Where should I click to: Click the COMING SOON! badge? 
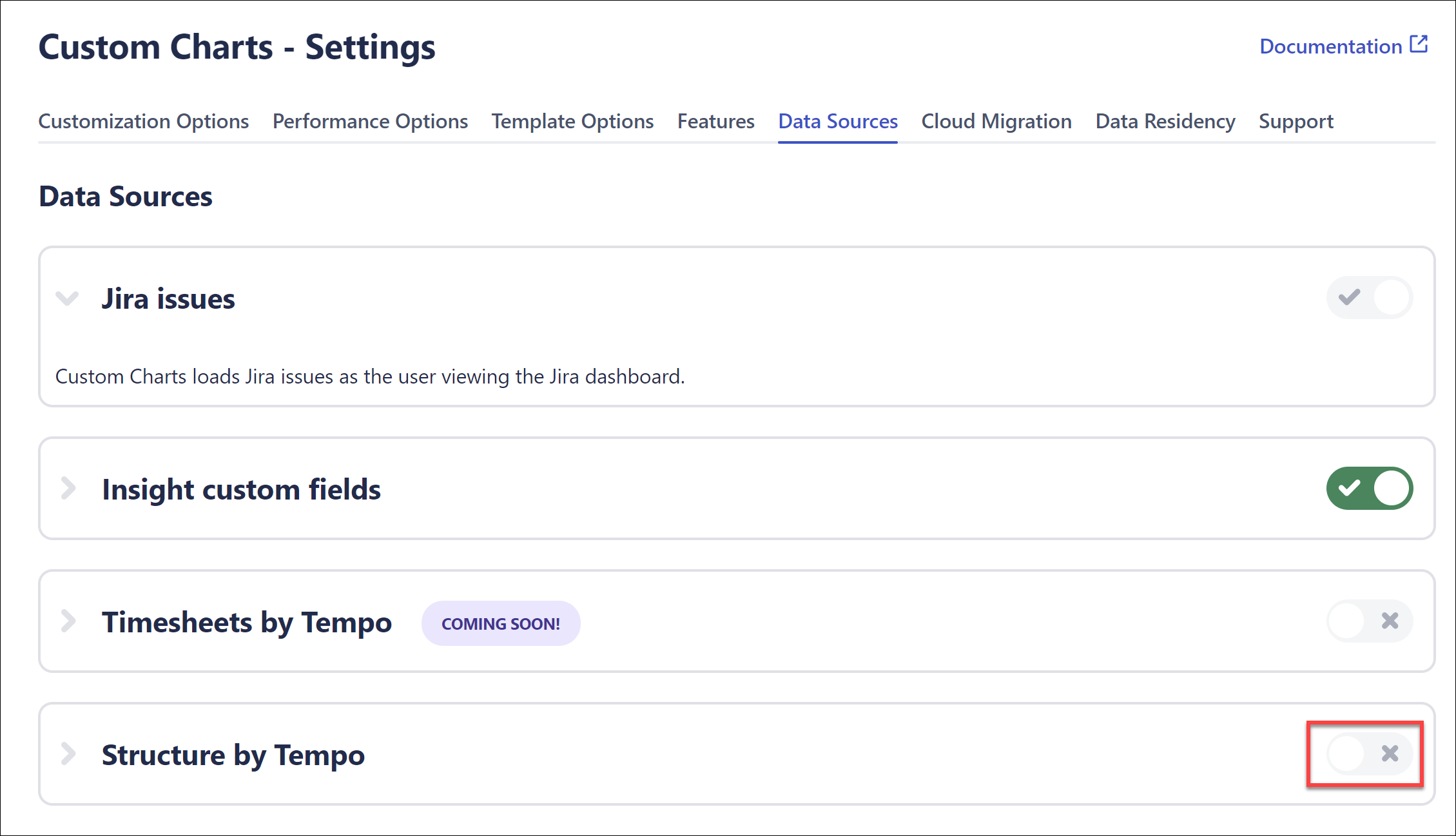coord(501,623)
